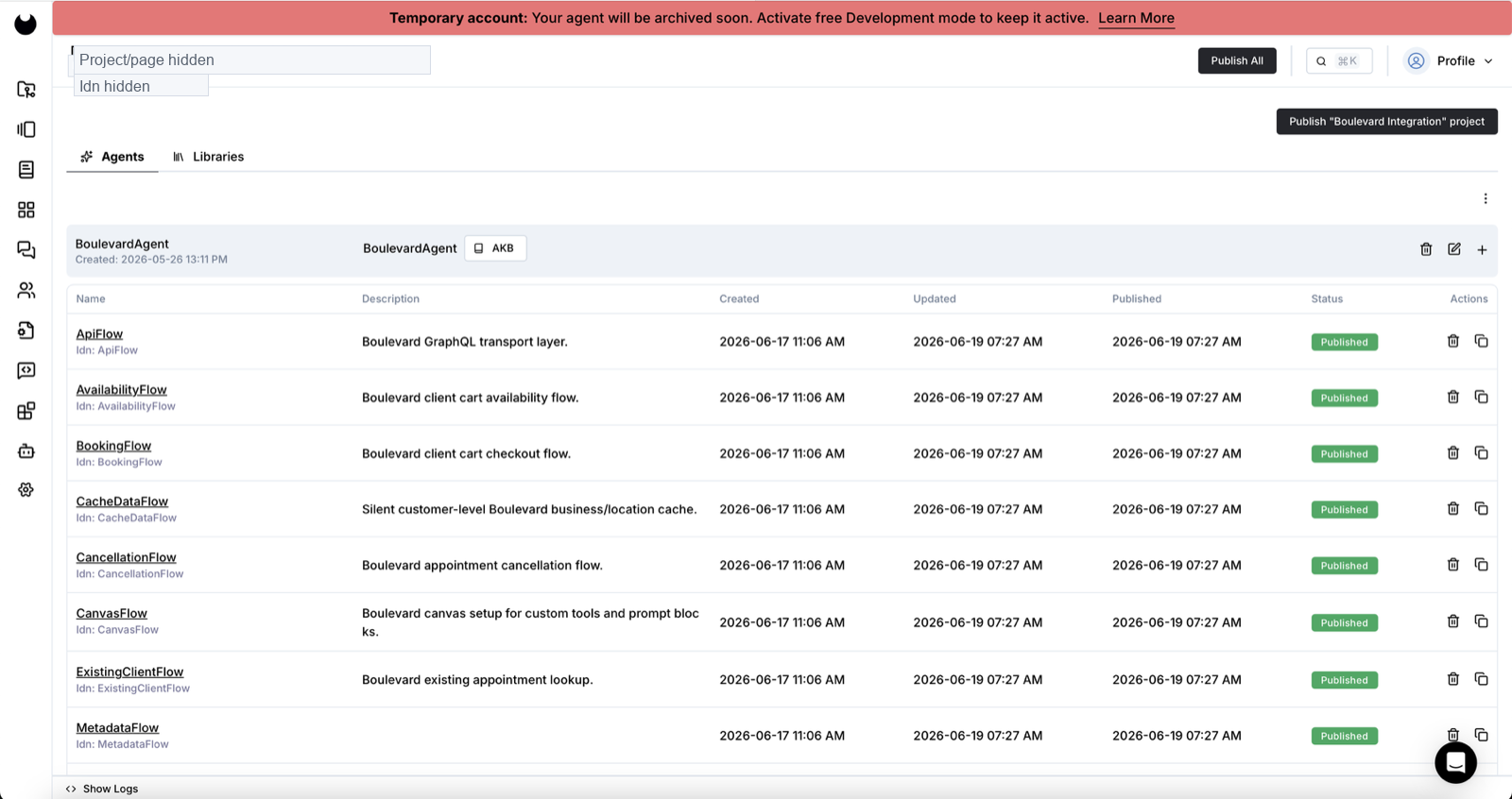Open the AvailabilityFlow link
The width and height of the screenshot is (1512, 799).
[x=121, y=389]
